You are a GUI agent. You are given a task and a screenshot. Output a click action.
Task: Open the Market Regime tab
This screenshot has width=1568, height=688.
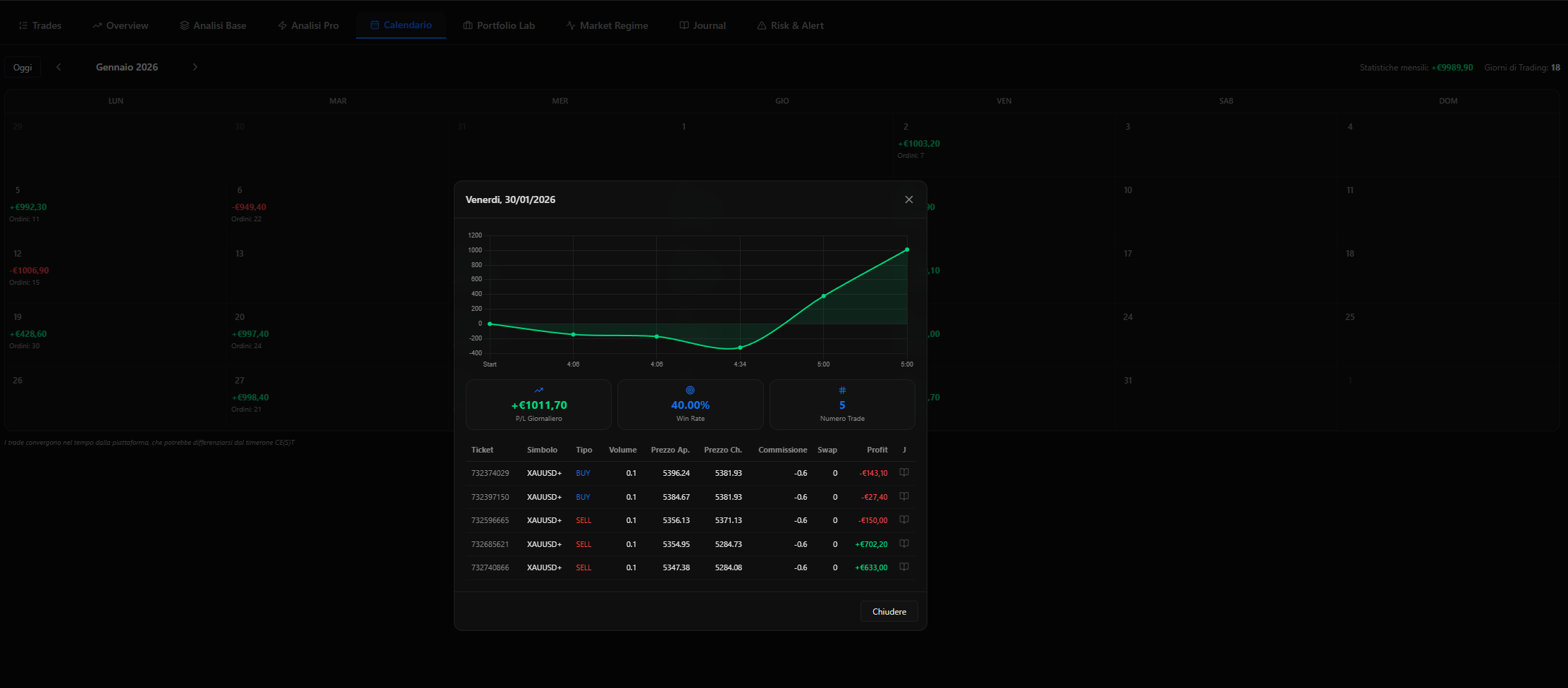[607, 25]
